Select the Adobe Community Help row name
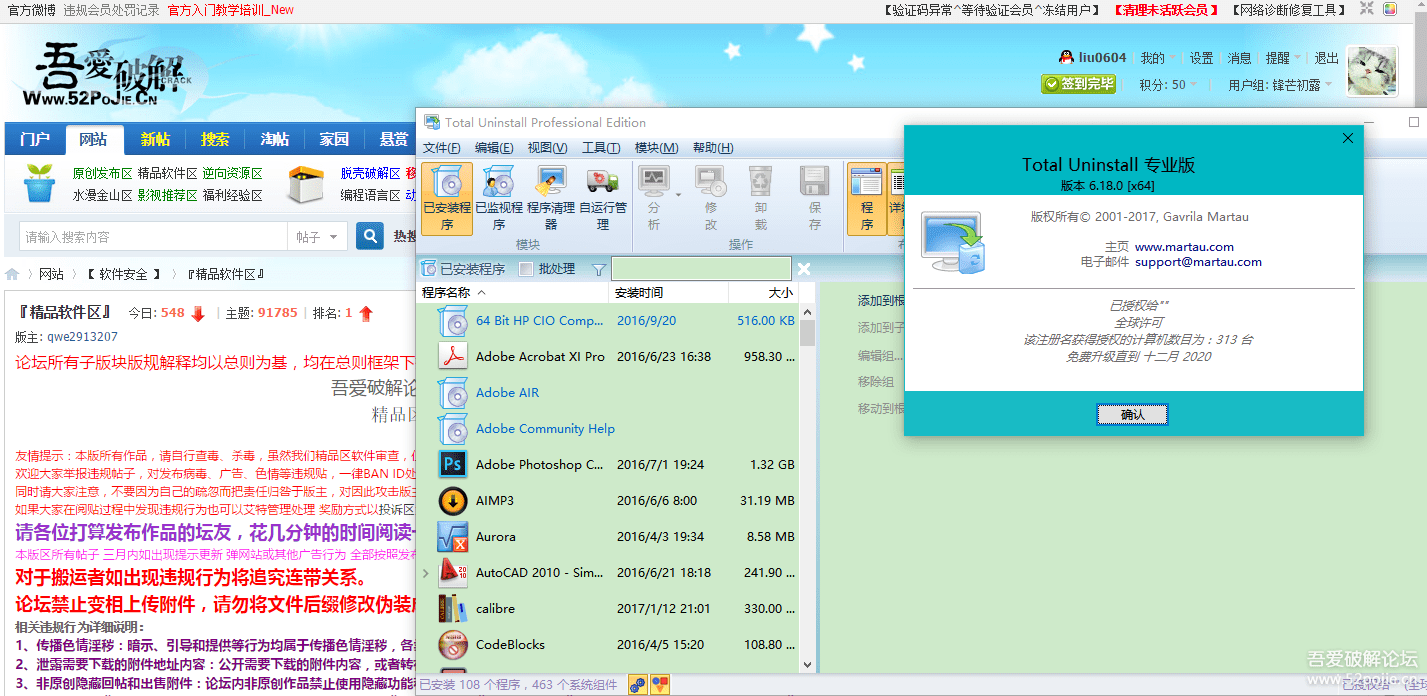1427x696 pixels. coord(545,429)
